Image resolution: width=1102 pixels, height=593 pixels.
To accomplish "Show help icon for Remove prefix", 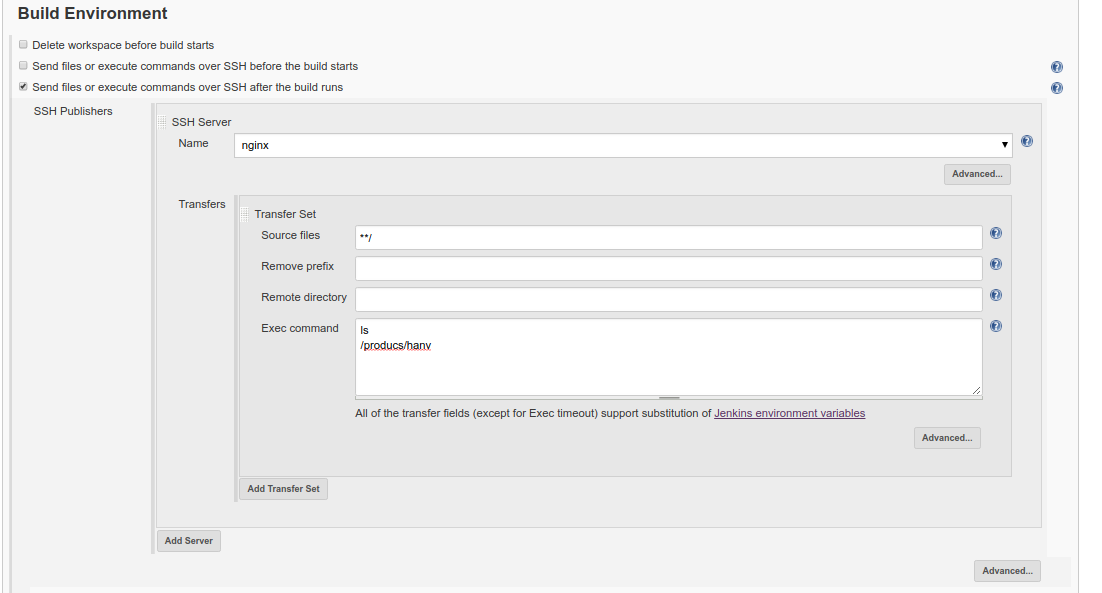I will pos(996,265).
